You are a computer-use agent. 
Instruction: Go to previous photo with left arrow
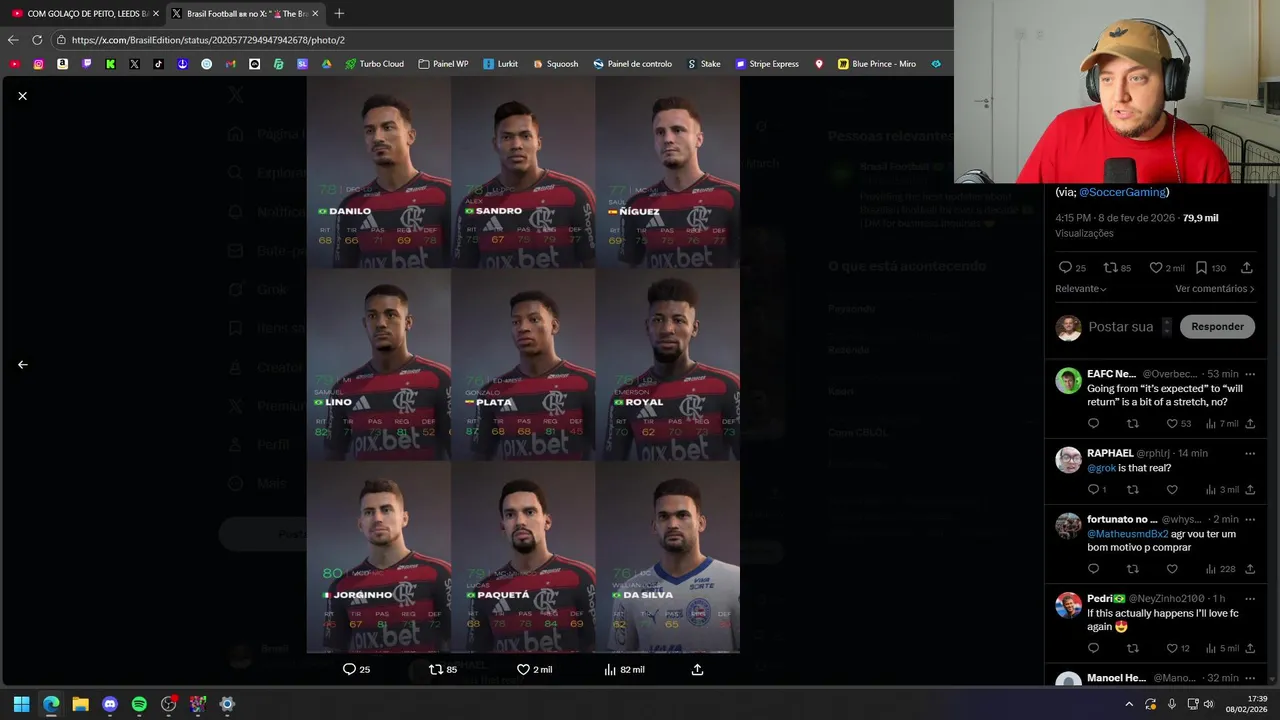pos(22,365)
